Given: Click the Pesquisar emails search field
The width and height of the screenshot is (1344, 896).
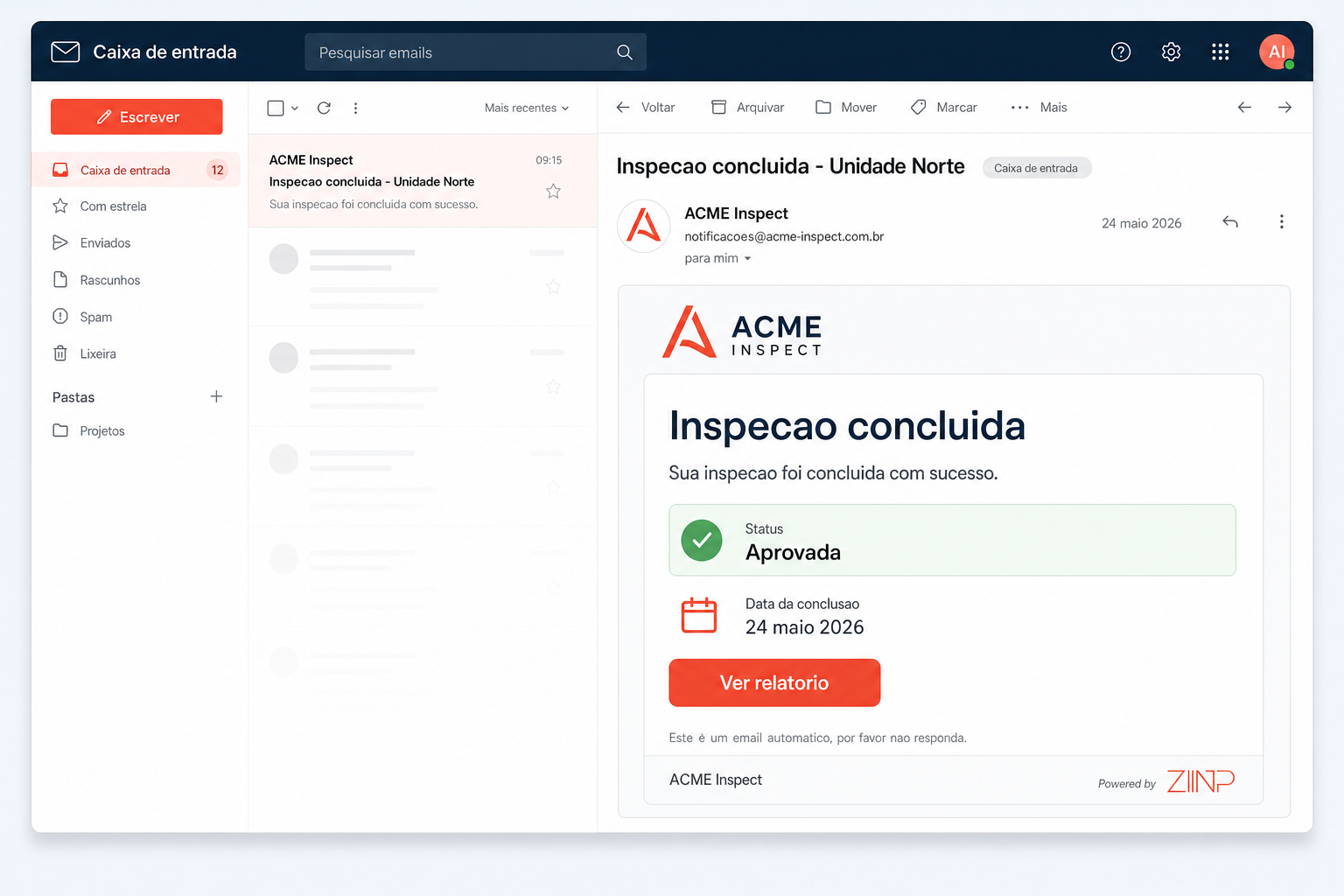Looking at the screenshot, I should [475, 52].
